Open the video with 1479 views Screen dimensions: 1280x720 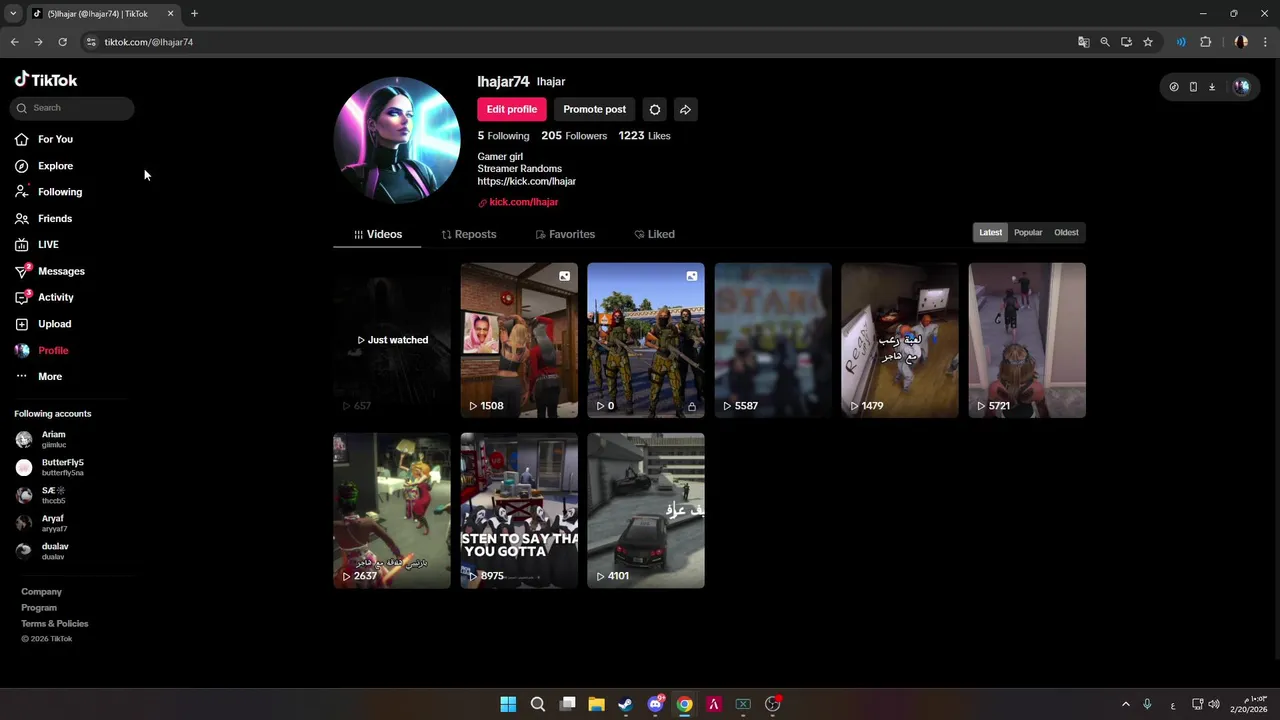(x=900, y=340)
